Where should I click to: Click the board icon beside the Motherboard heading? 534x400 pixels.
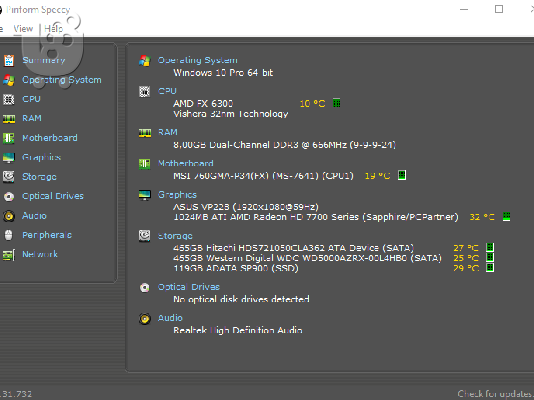[x=145, y=164]
